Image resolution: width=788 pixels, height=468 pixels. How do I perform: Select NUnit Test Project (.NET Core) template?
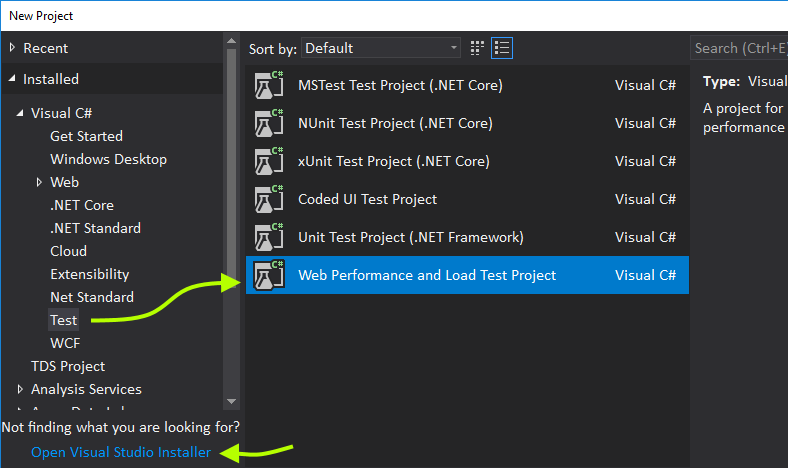tap(467, 123)
